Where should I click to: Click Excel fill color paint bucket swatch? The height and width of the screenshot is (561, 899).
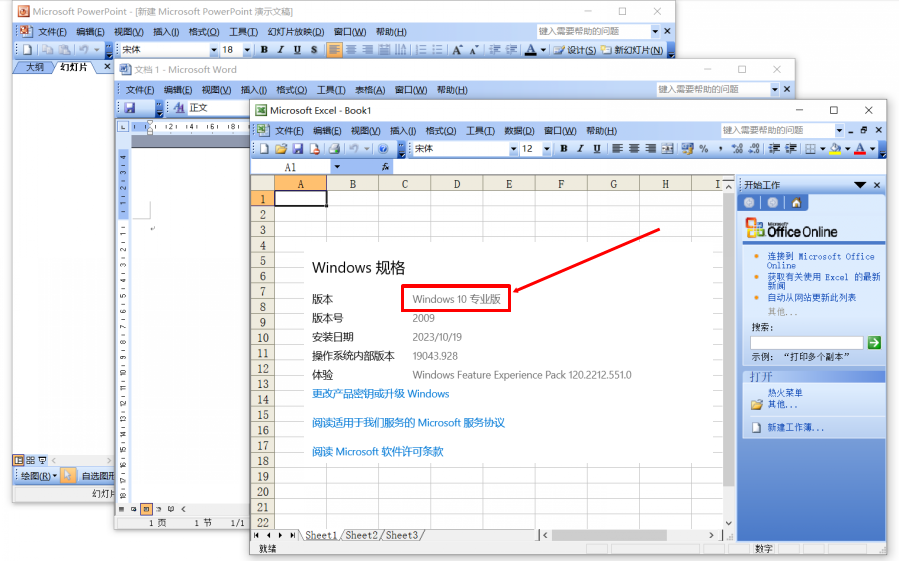point(835,149)
